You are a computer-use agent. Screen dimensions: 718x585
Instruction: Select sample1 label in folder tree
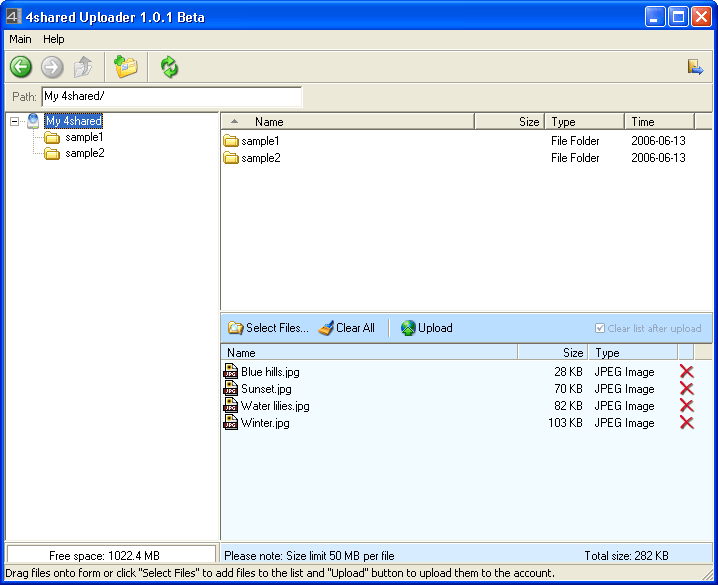[84, 137]
